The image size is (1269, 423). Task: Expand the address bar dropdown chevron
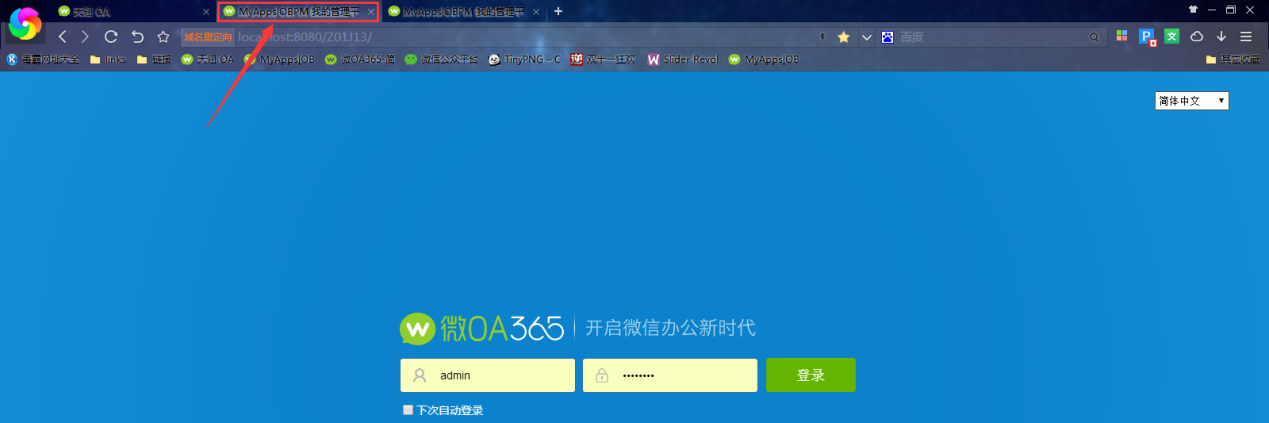point(866,37)
